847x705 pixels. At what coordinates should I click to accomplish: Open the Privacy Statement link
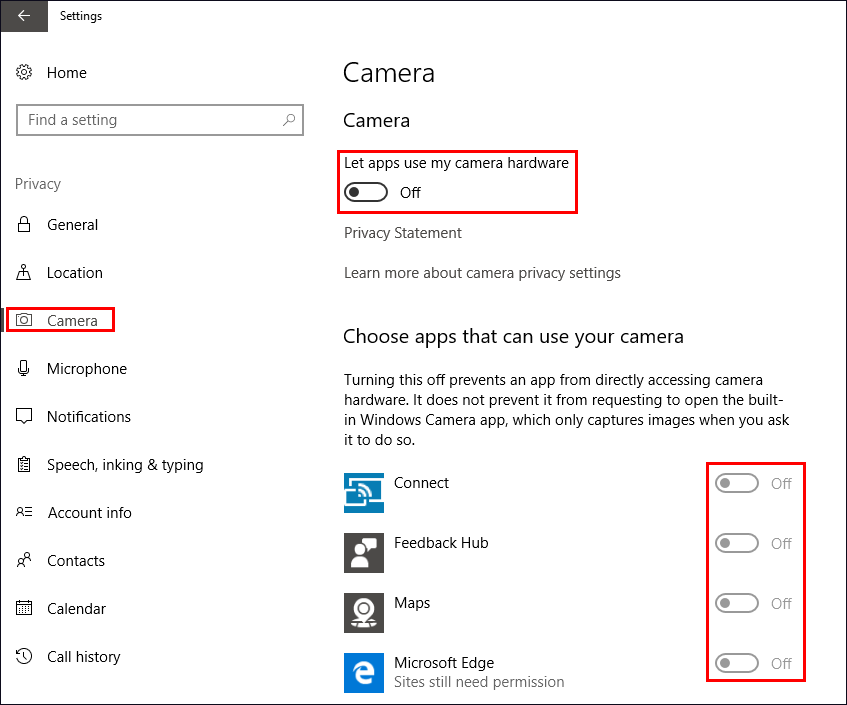[402, 233]
